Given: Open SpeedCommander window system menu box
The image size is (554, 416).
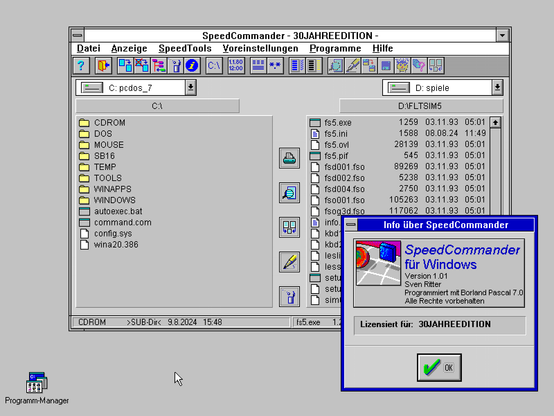Looking at the screenshot, I should (x=78, y=35).
